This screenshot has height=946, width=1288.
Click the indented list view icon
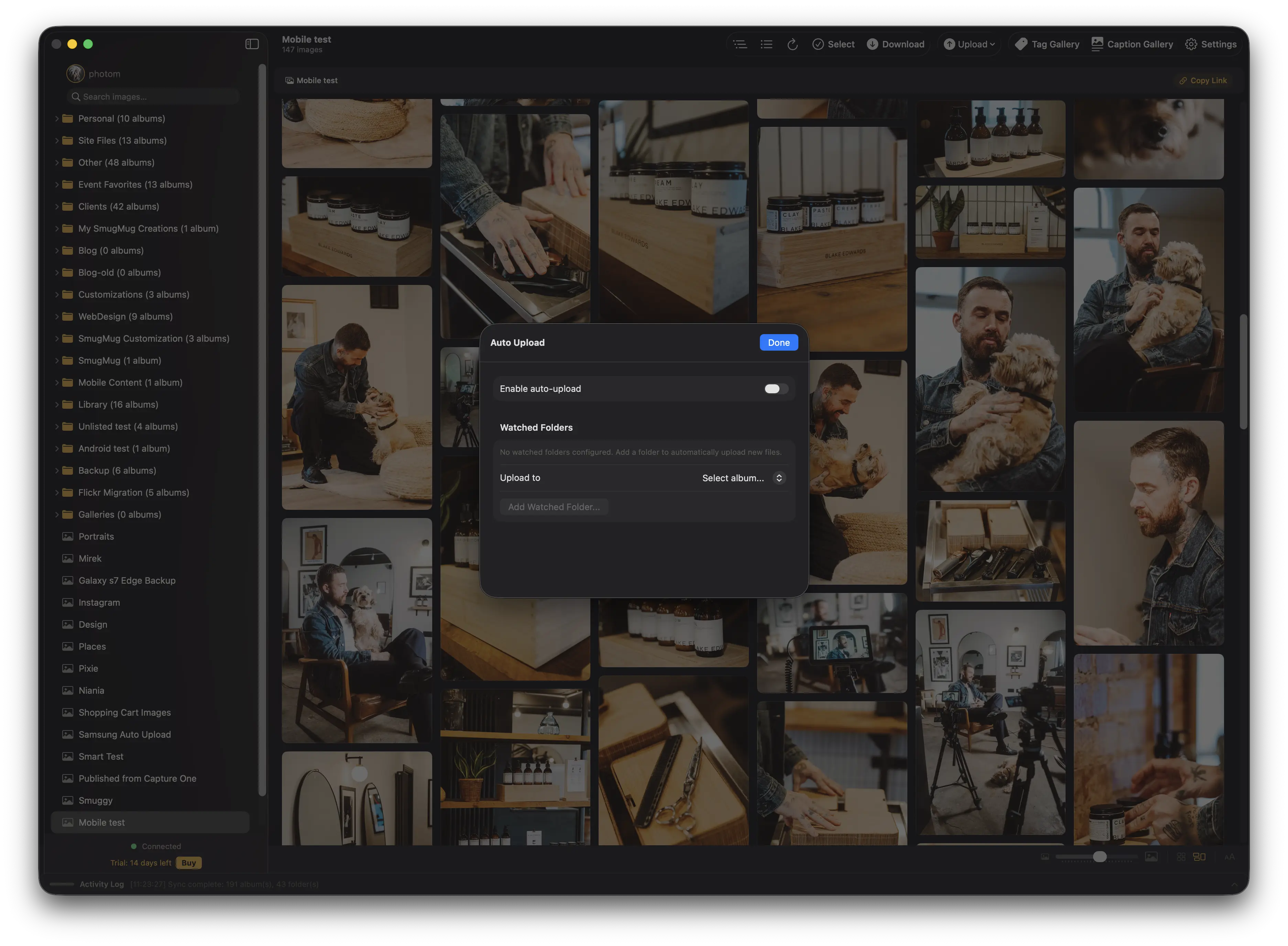tap(740, 44)
